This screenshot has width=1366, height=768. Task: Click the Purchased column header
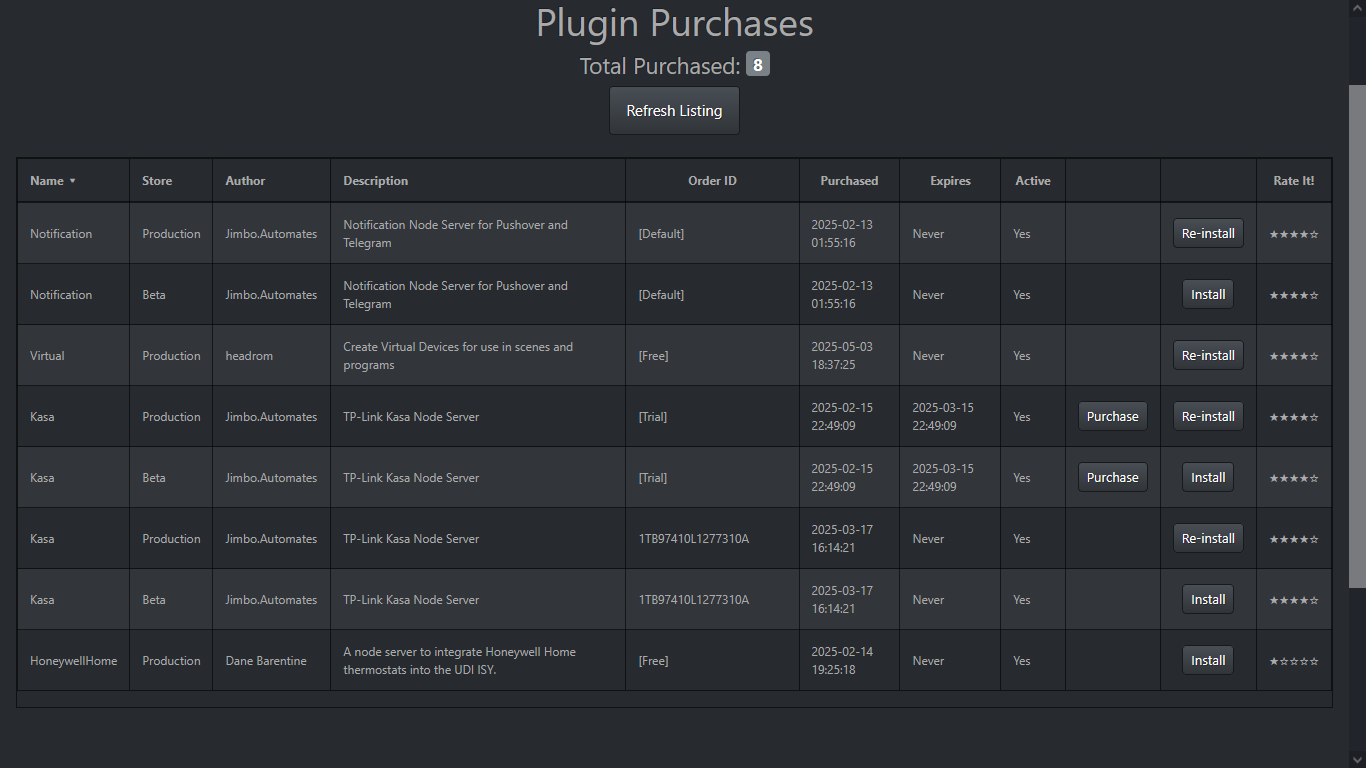[x=849, y=181]
